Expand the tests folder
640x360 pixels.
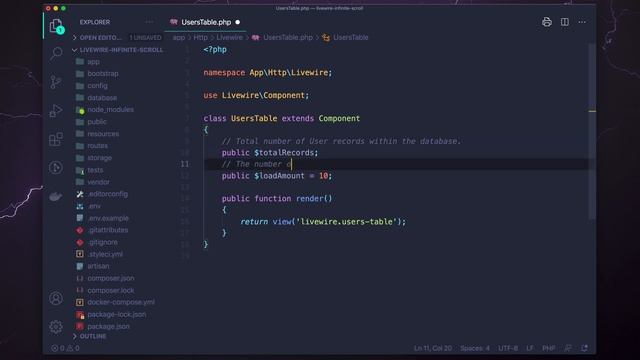pos(95,170)
